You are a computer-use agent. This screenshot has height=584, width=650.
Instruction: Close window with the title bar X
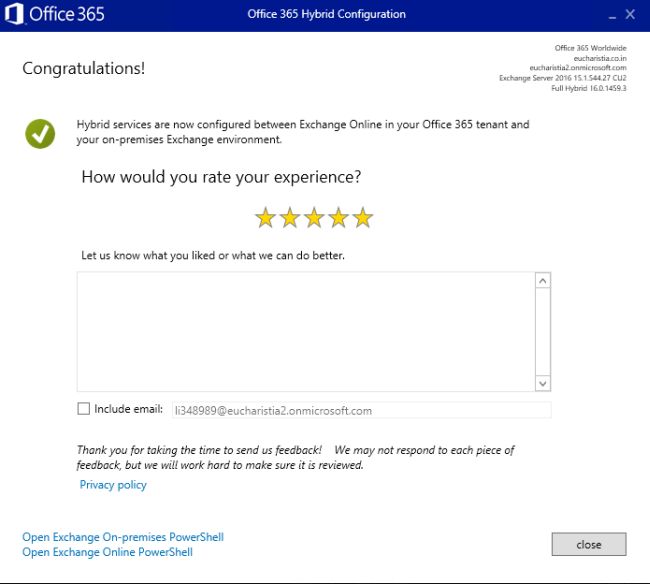point(630,15)
